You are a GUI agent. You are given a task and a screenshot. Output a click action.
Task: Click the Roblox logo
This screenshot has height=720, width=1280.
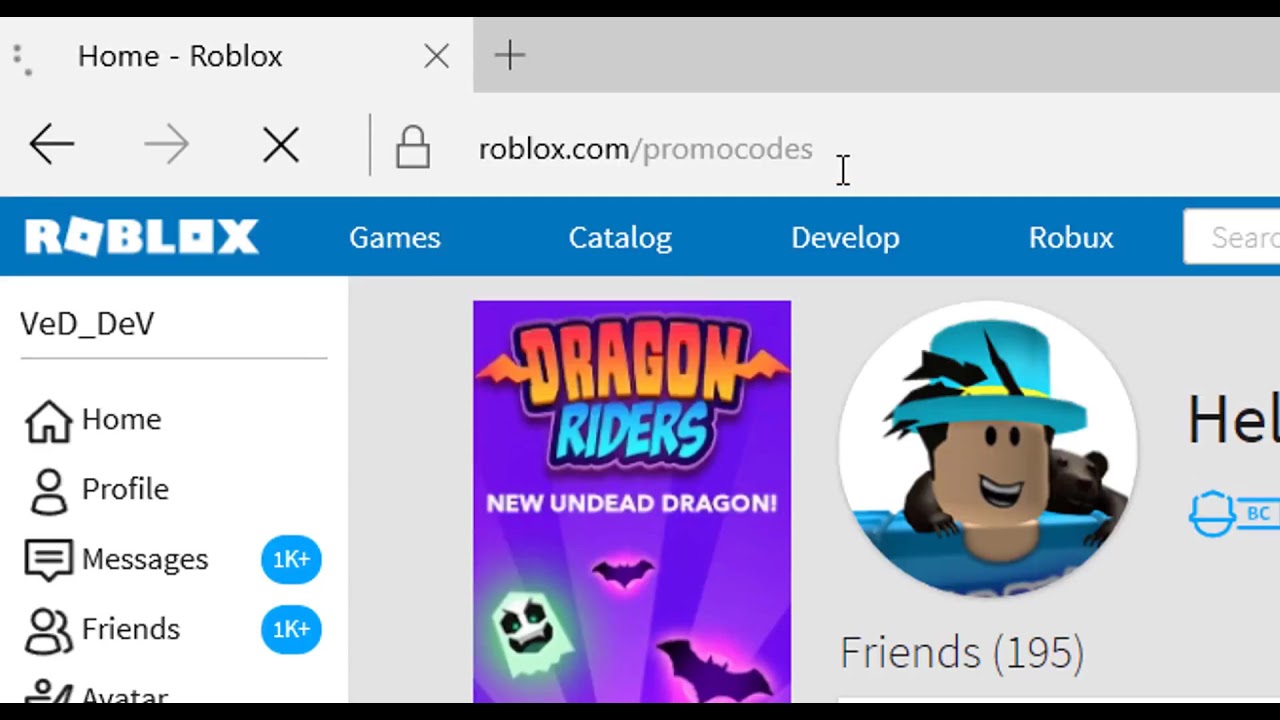tap(141, 237)
